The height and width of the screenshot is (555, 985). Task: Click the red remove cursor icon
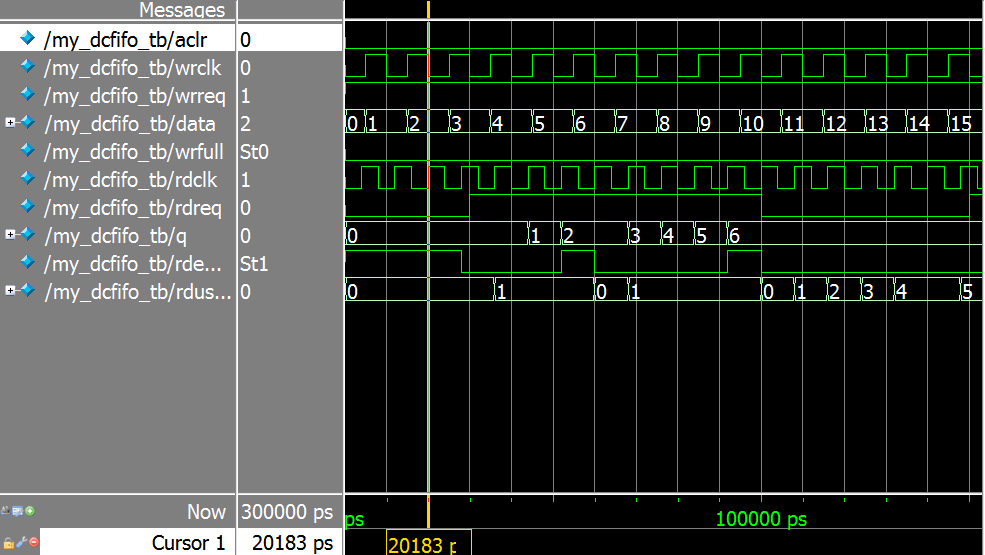click(x=32, y=543)
